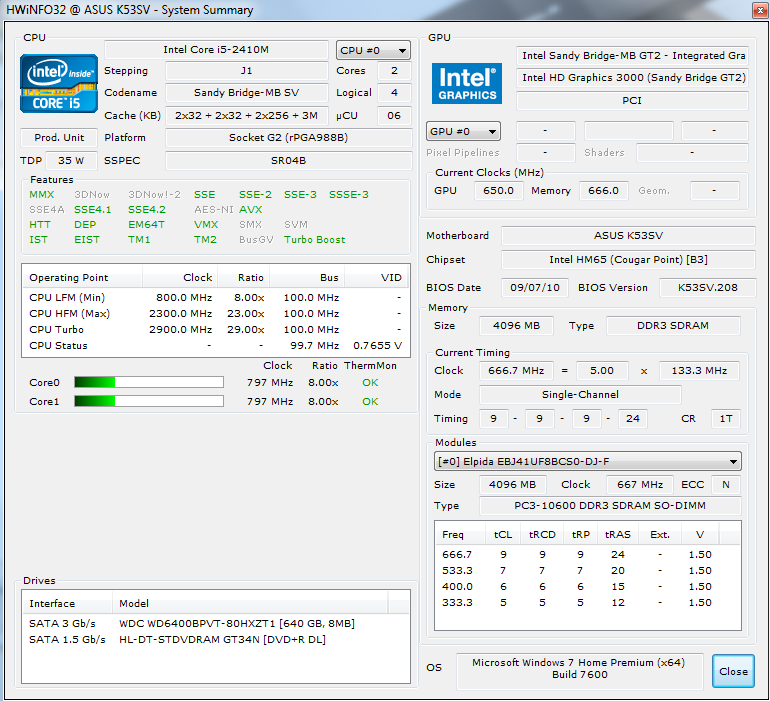Open the CPU #0 selector dropdown
This screenshot has width=770, height=701.
pos(373,50)
